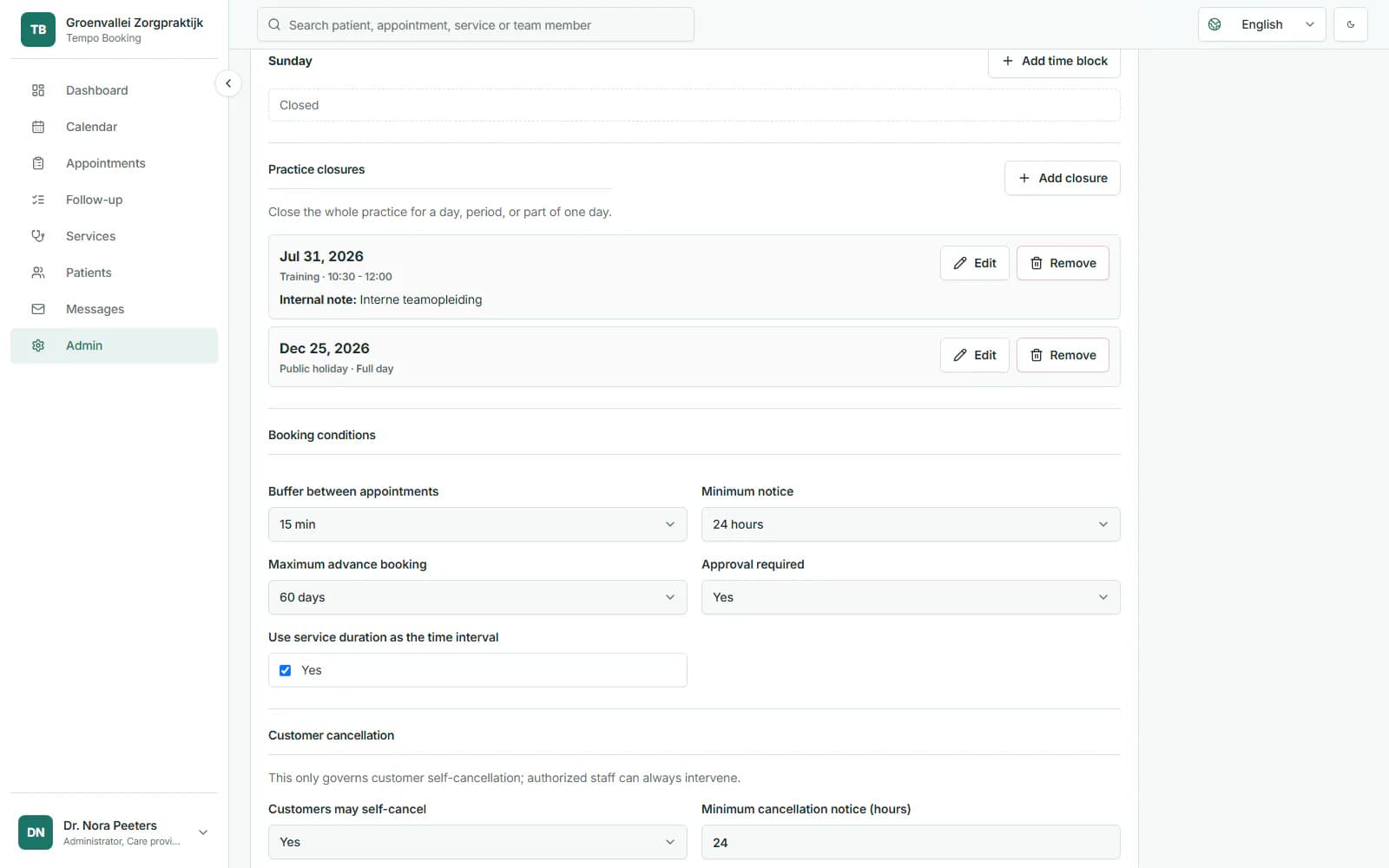
Task: Click Add closure button
Action: 1062,178
